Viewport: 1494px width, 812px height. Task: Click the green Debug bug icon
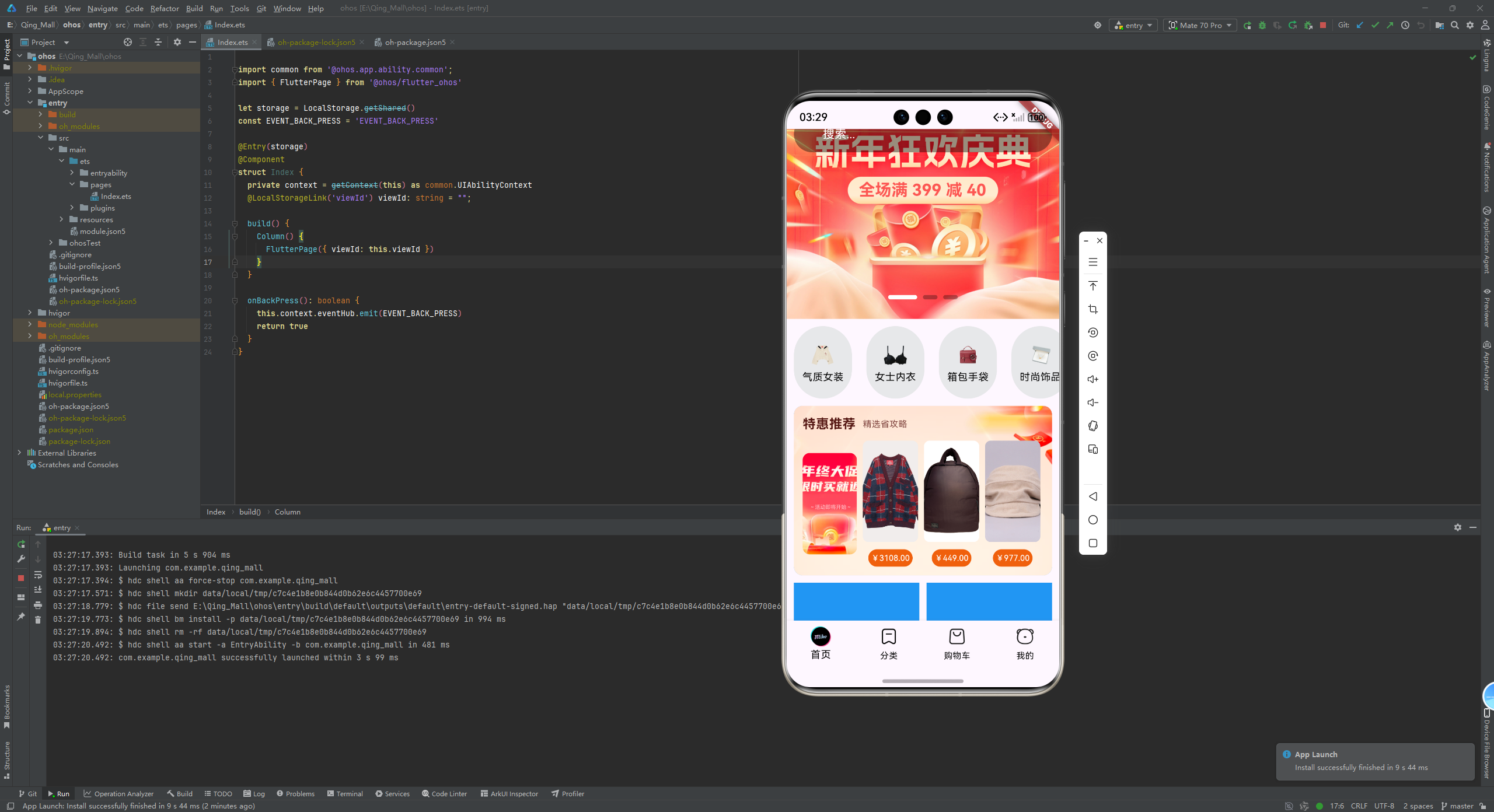click(x=1262, y=25)
